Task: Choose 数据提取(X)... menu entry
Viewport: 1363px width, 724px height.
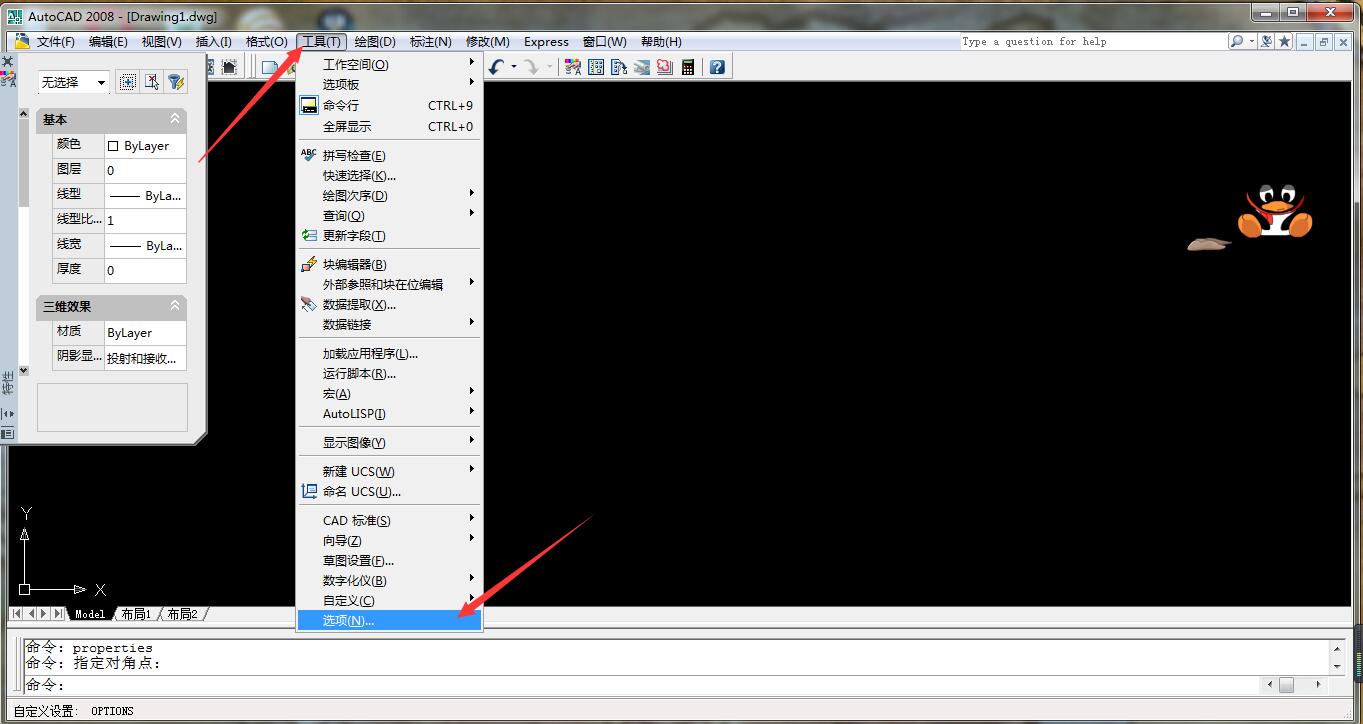Action: tap(390, 305)
